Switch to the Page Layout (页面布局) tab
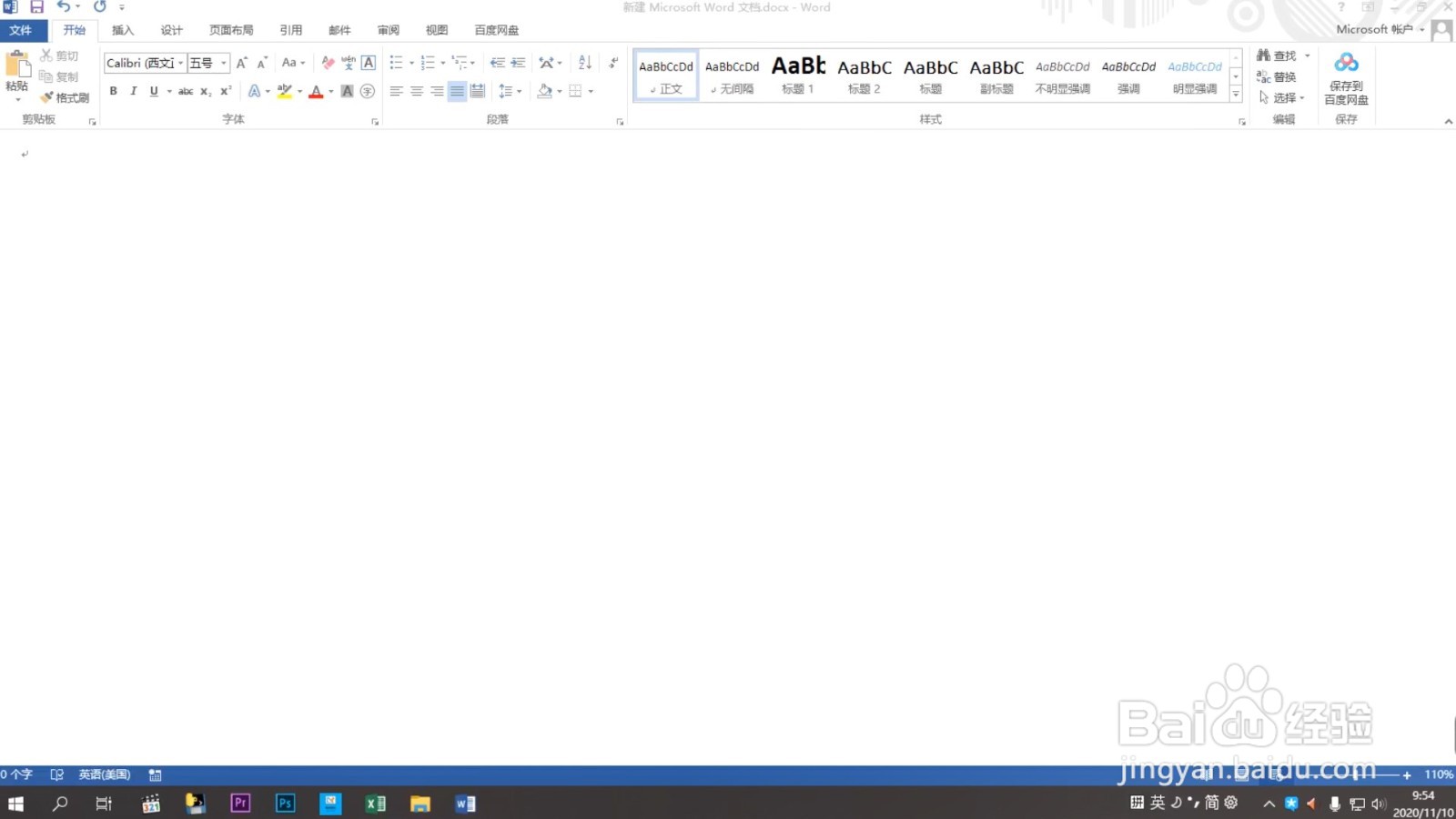Image resolution: width=1456 pixels, height=819 pixels. coord(231,30)
